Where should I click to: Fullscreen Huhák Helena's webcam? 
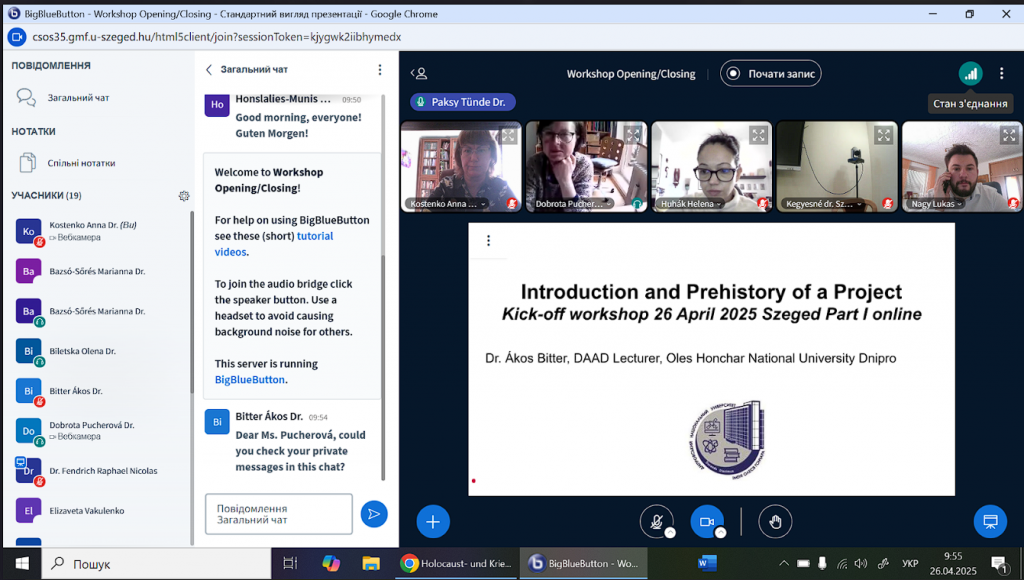pos(758,135)
